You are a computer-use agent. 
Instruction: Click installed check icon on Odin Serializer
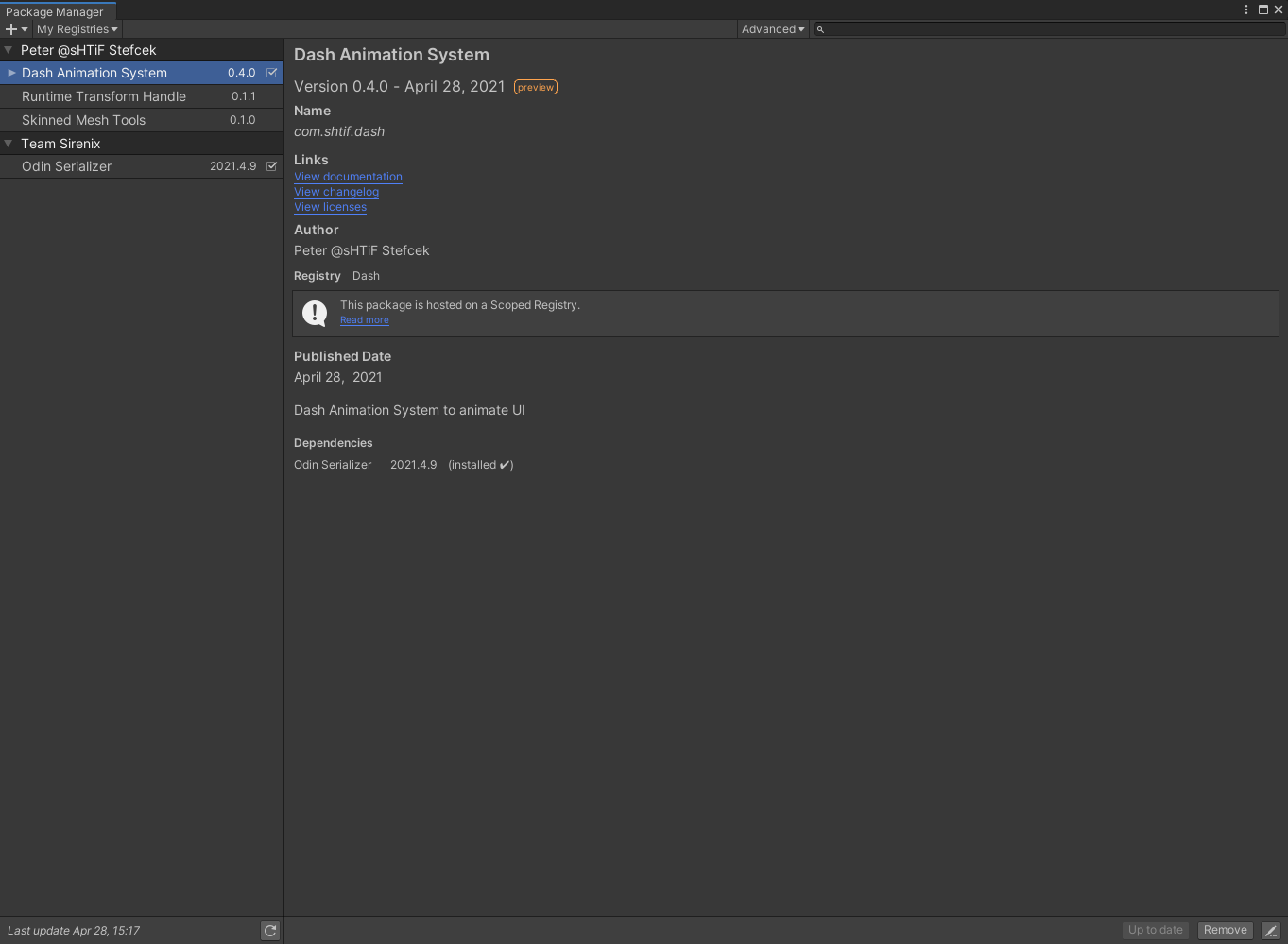click(x=272, y=166)
